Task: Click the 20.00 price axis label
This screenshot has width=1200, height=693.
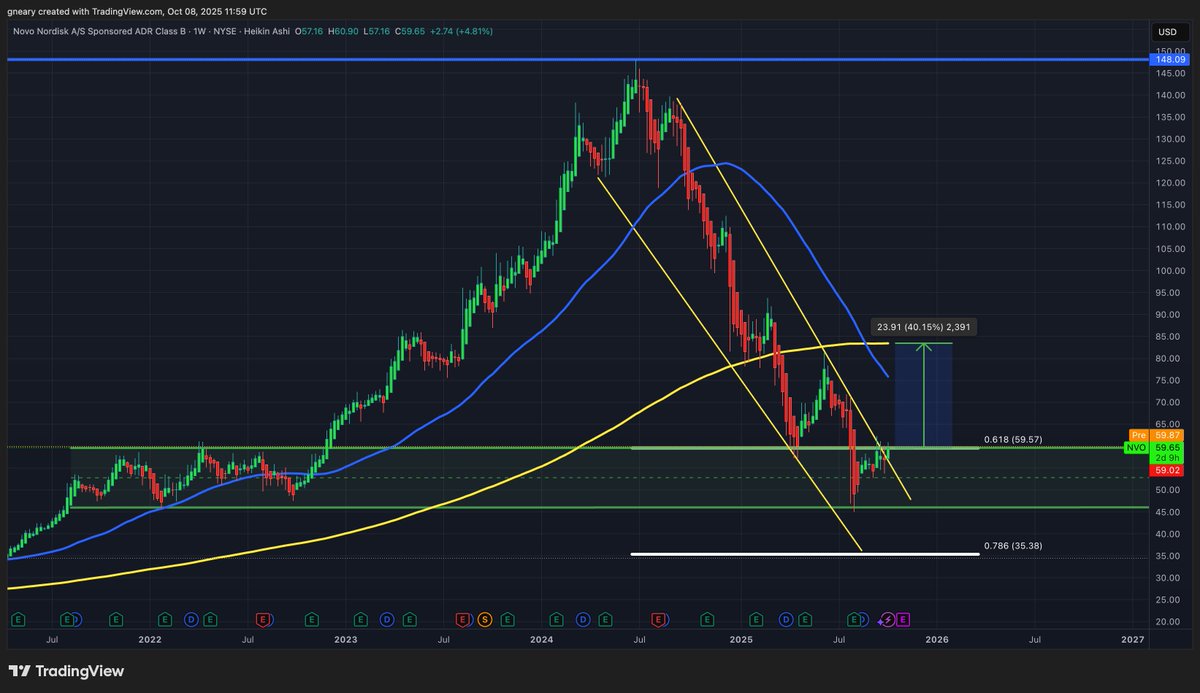Action: pyautogui.click(x=1169, y=621)
